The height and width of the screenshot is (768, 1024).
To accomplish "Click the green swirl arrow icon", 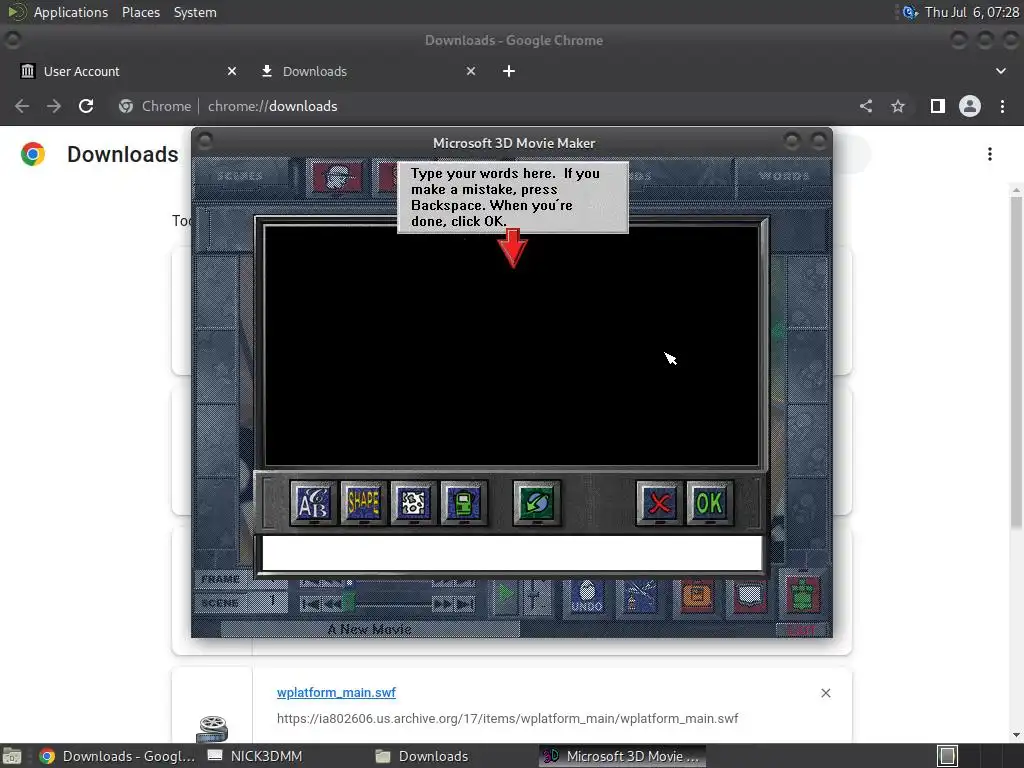I will [537, 503].
